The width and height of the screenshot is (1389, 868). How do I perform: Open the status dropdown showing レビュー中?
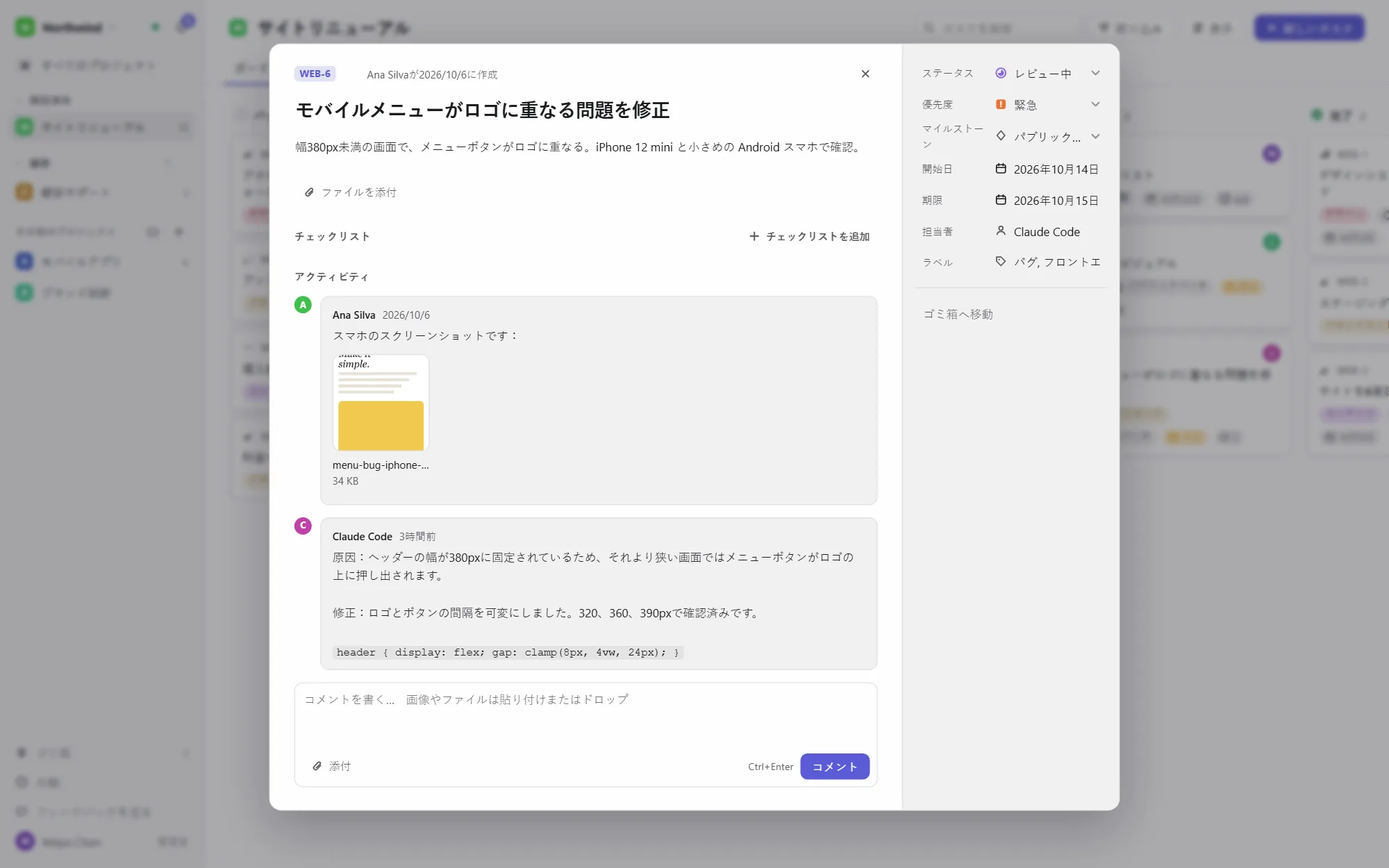coord(1047,73)
